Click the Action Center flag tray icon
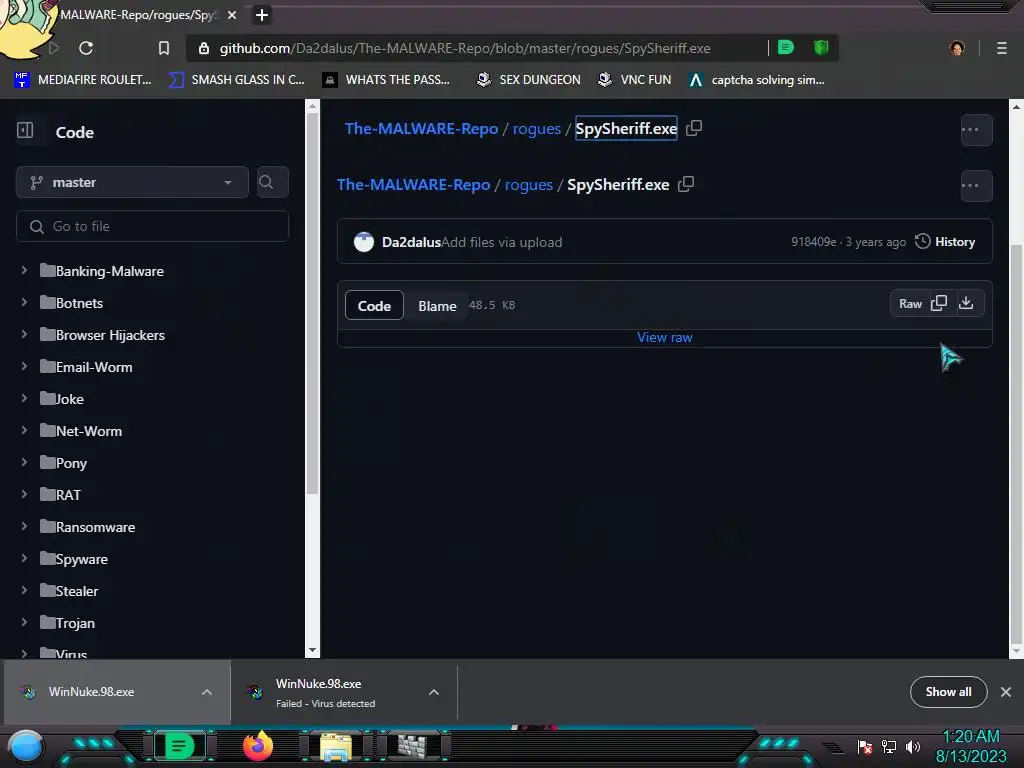1024x768 pixels. (x=865, y=746)
